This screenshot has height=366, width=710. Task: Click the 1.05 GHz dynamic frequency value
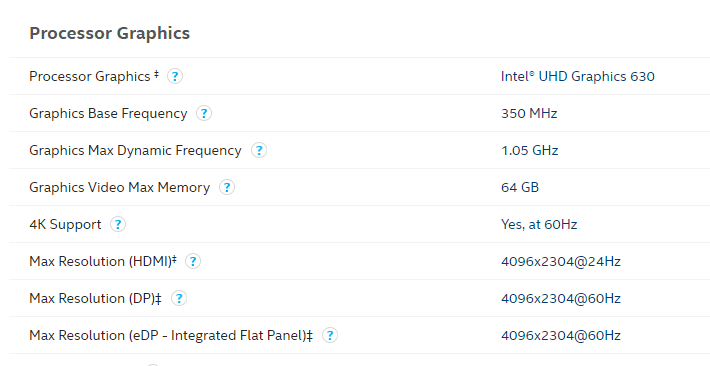click(x=529, y=150)
